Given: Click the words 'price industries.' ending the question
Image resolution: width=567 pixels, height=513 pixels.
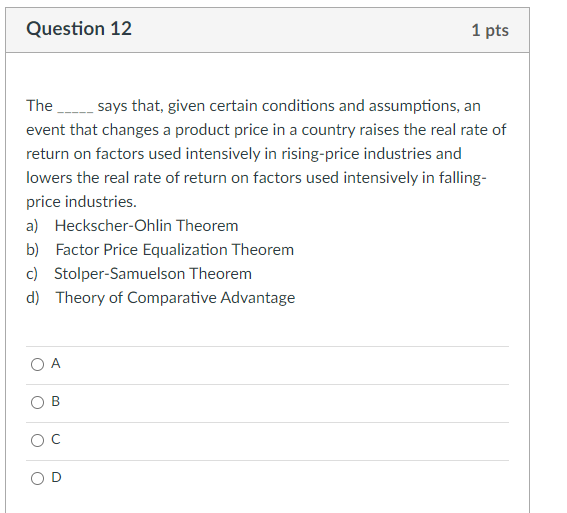Looking at the screenshot, I should click(x=81, y=202).
